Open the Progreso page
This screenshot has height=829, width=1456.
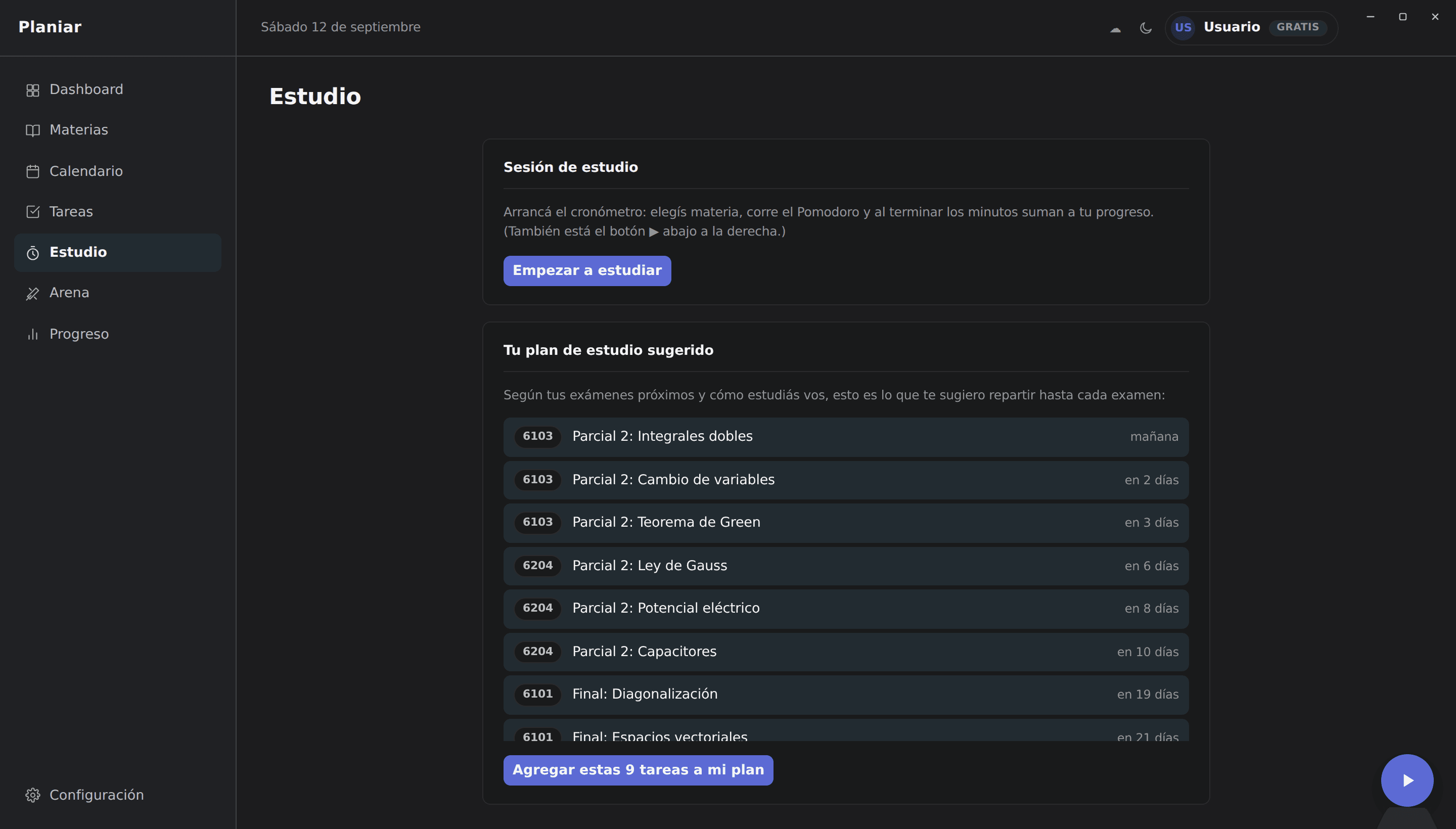click(x=117, y=334)
